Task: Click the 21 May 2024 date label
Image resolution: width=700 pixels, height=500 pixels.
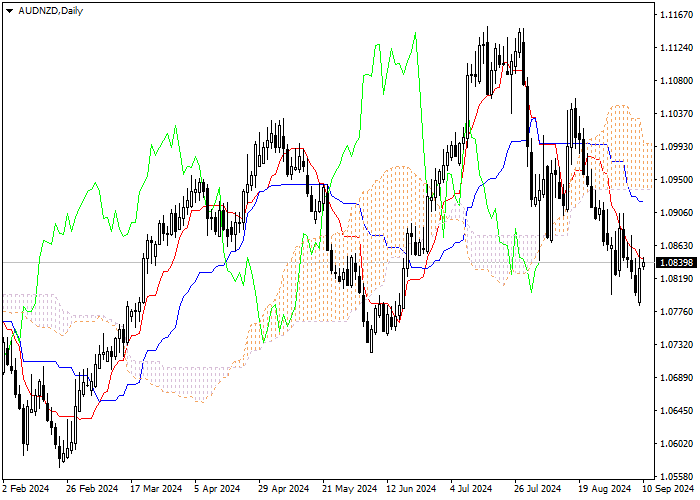Action: click(350, 489)
